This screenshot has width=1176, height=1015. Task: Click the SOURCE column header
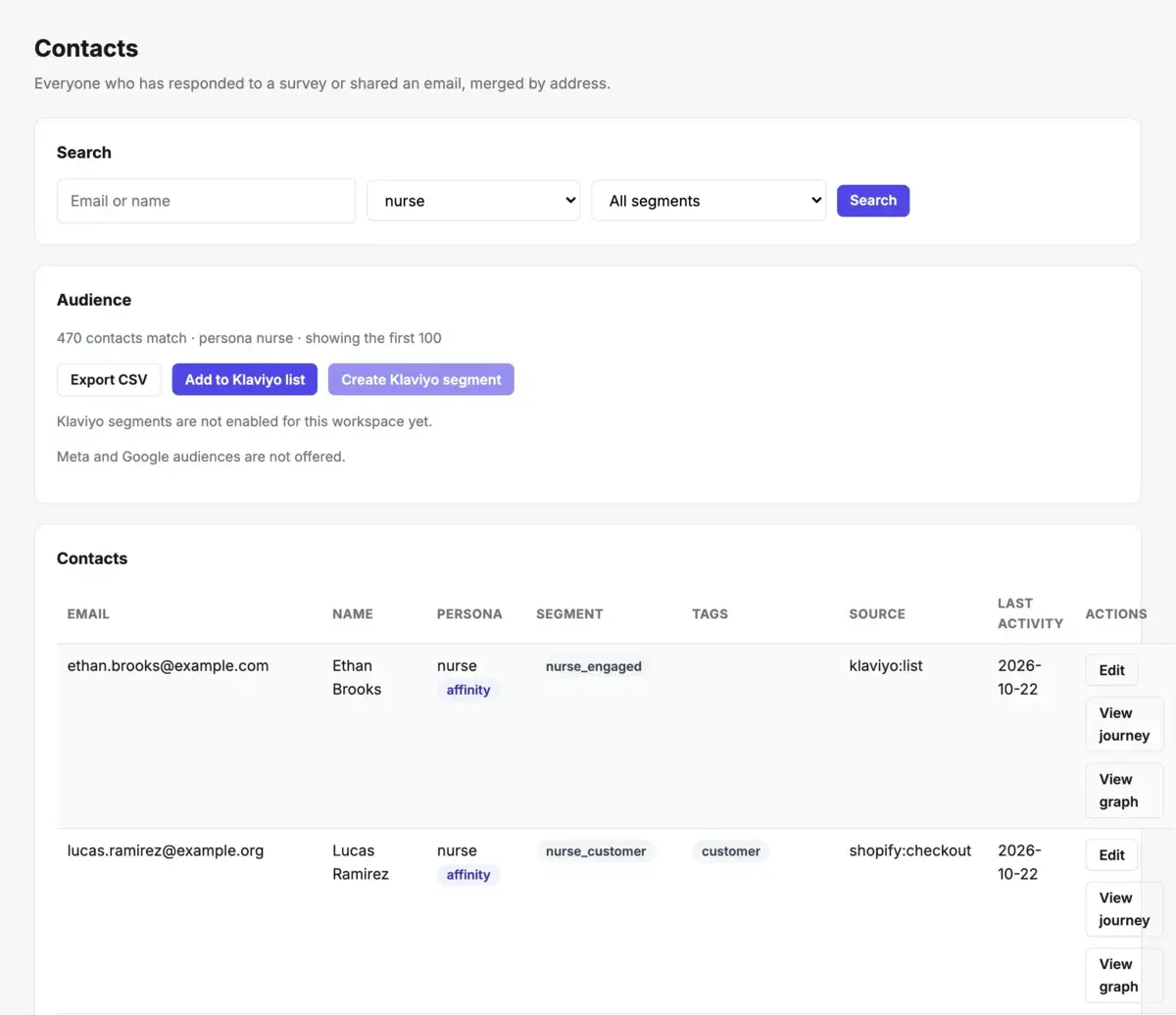[877, 614]
